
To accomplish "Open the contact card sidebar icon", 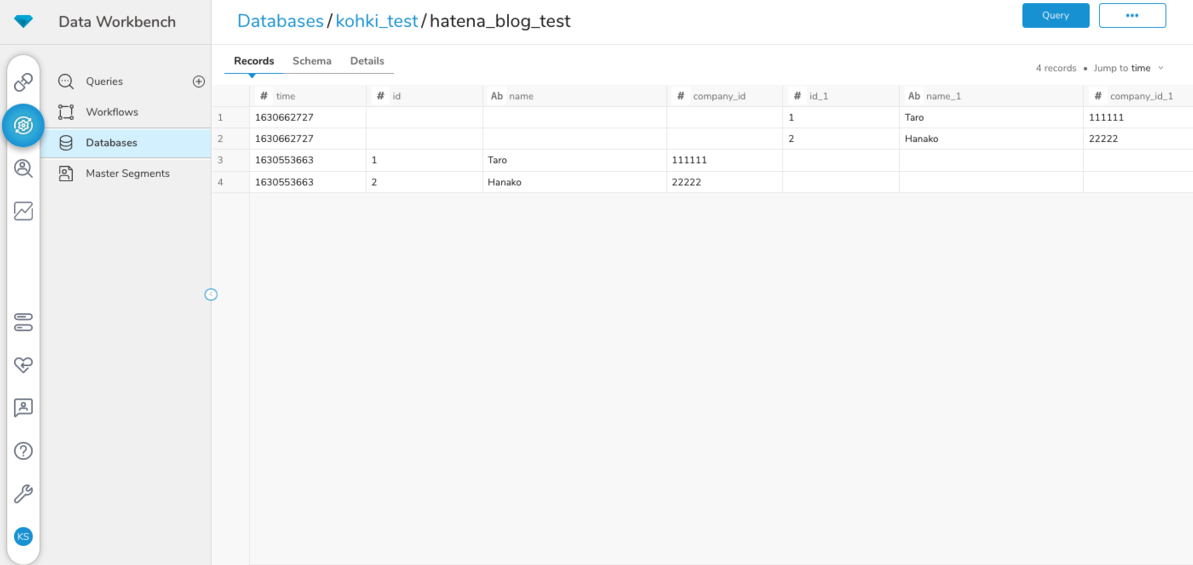I will (23, 408).
